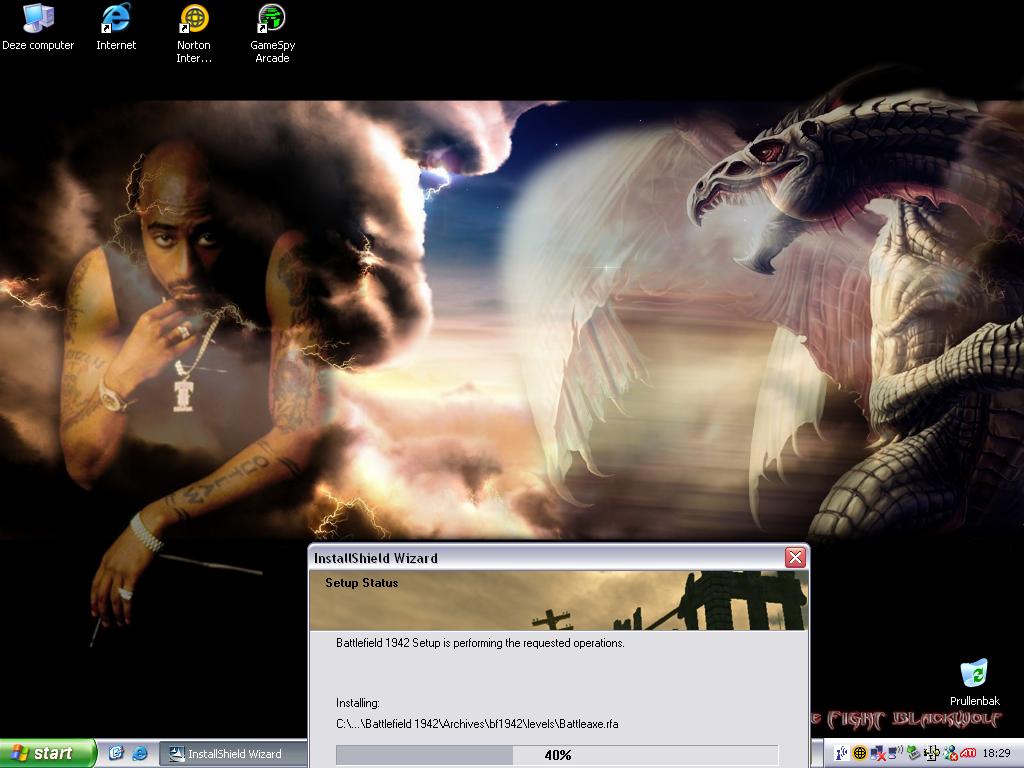Open the Norton Internet Security desktop shortcut

point(194,34)
